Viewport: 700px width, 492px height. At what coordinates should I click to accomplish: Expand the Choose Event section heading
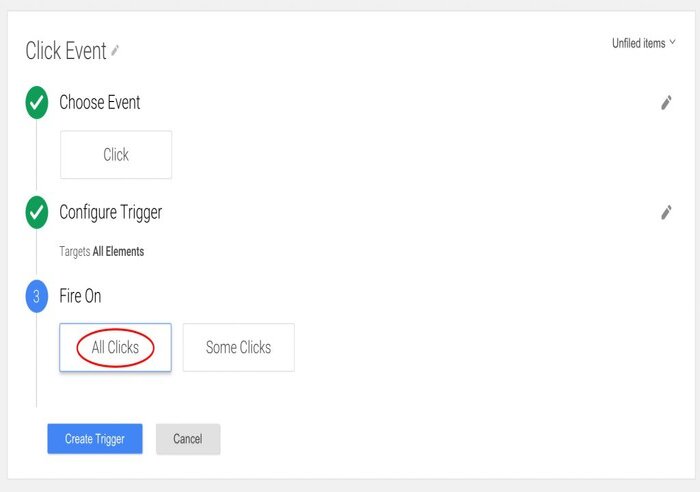pyautogui.click(x=100, y=102)
